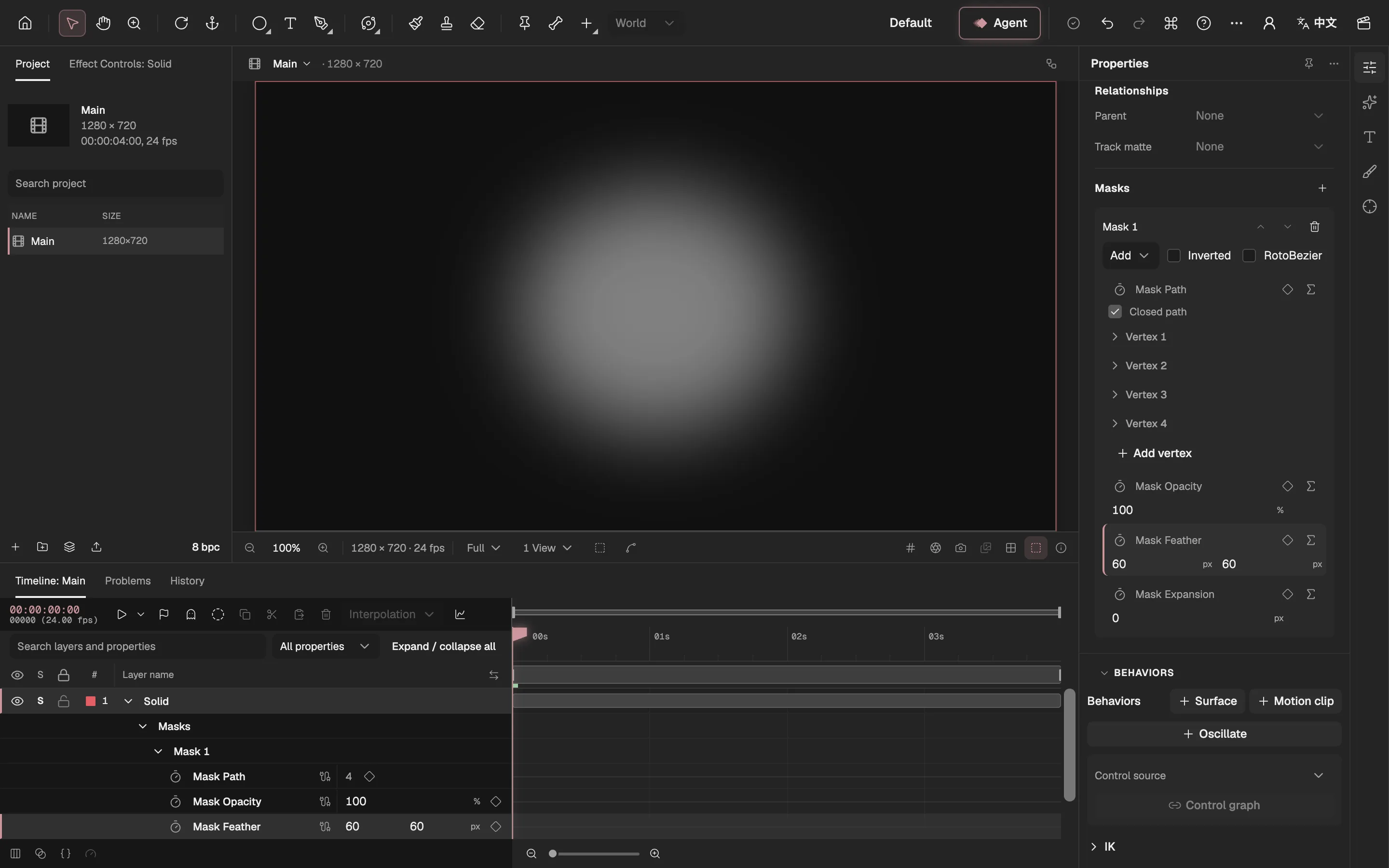Click the Home icon
This screenshot has height=868, width=1389.
25,23
